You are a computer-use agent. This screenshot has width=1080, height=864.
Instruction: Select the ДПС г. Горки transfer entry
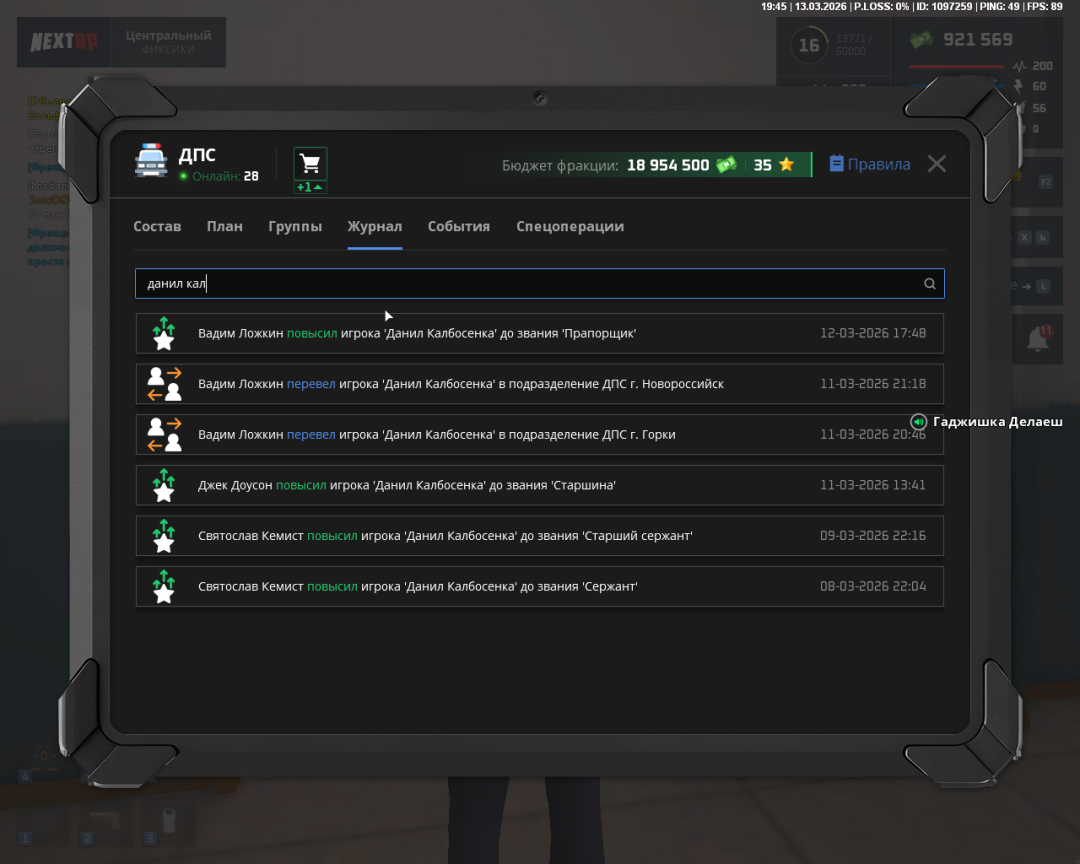(x=539, y=435)
